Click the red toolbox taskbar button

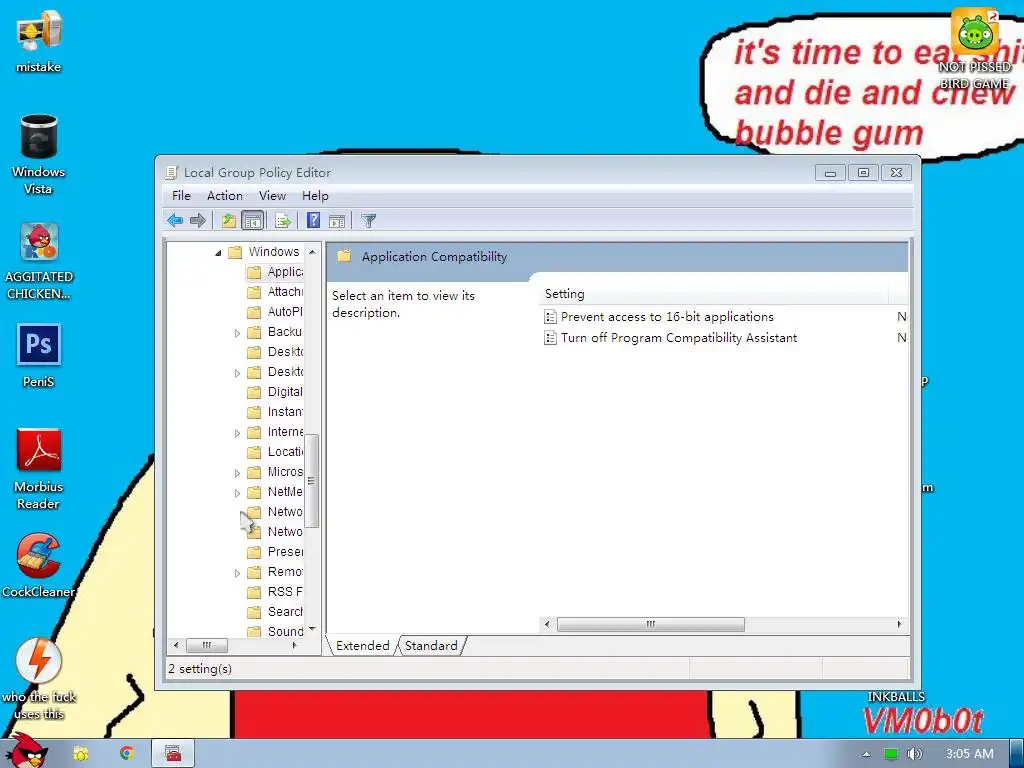pos(173,754)
